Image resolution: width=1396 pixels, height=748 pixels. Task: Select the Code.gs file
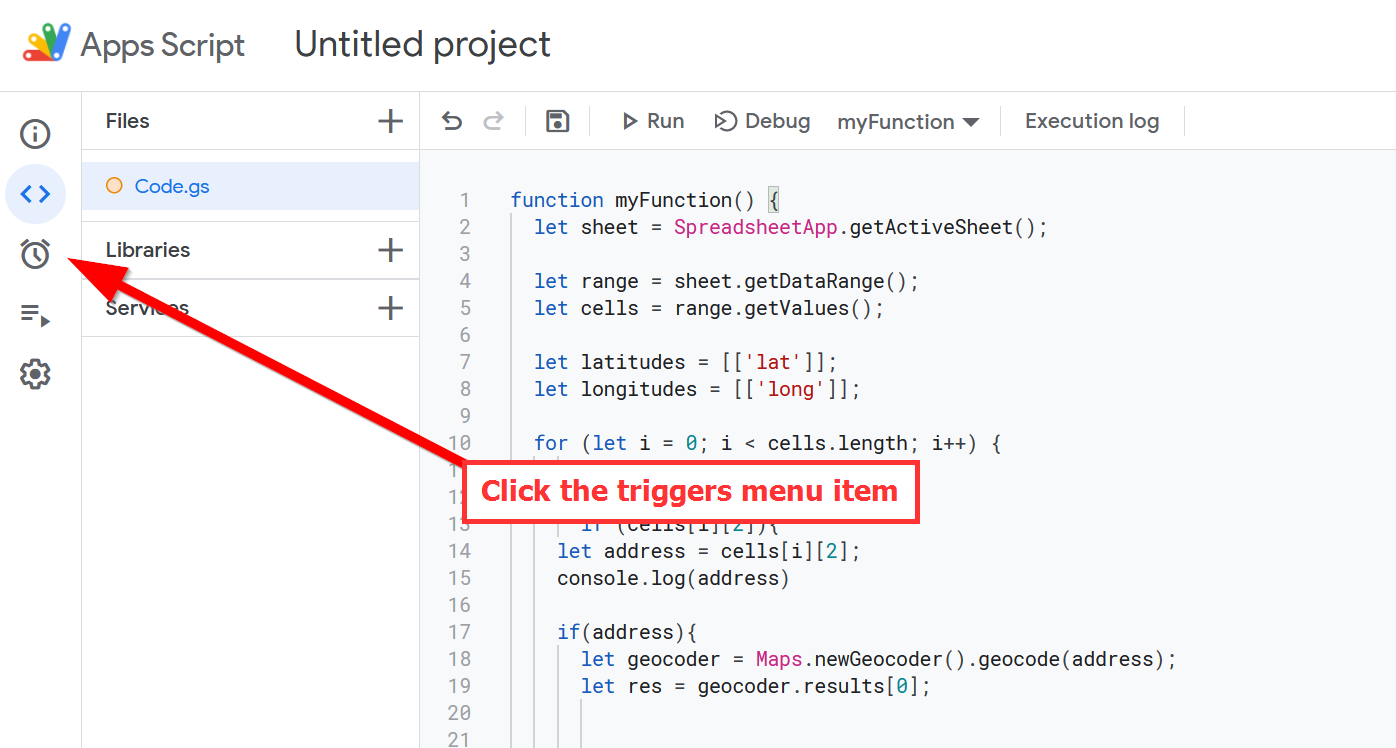[172, 186]
